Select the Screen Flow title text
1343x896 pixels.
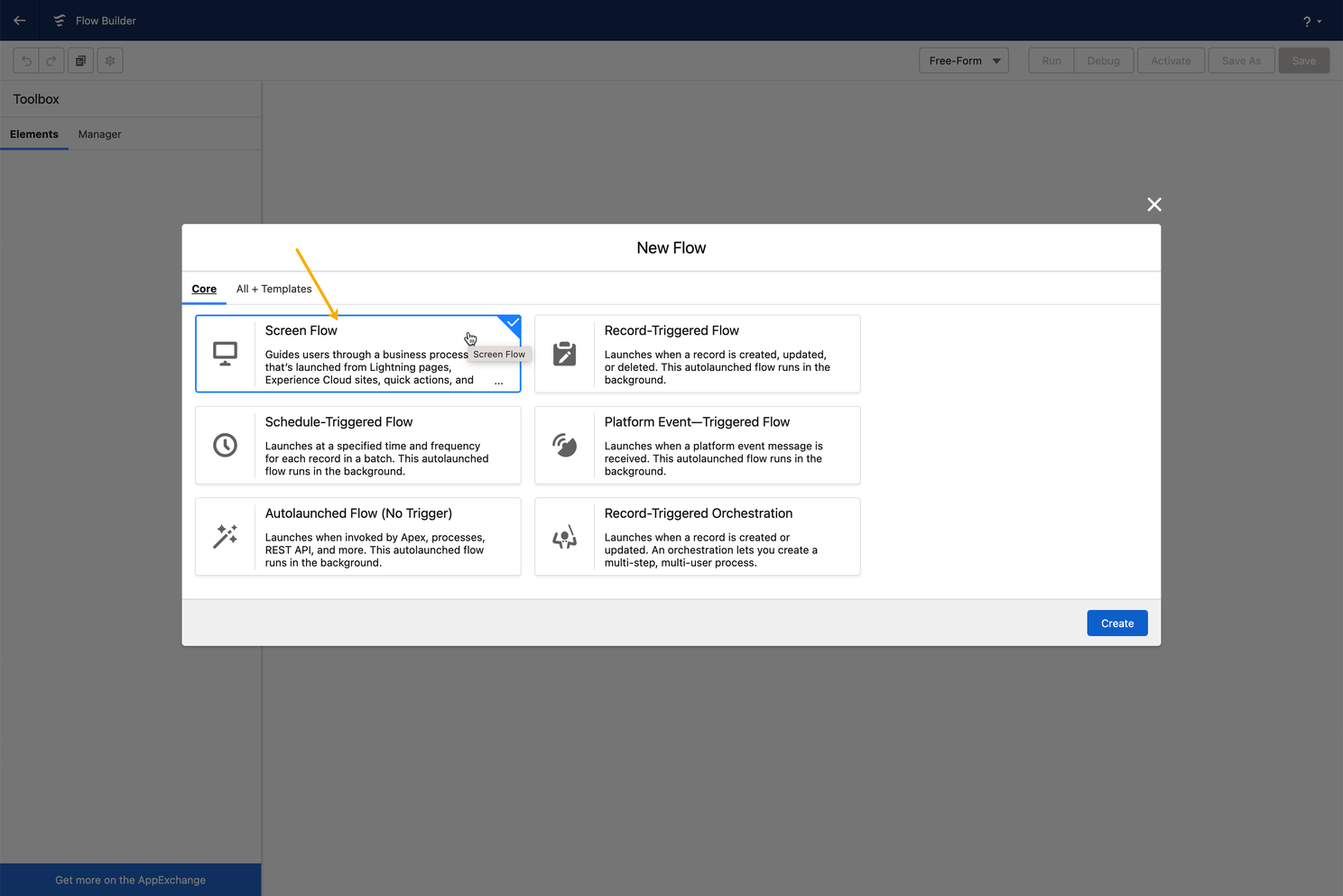tap(301, 331)
